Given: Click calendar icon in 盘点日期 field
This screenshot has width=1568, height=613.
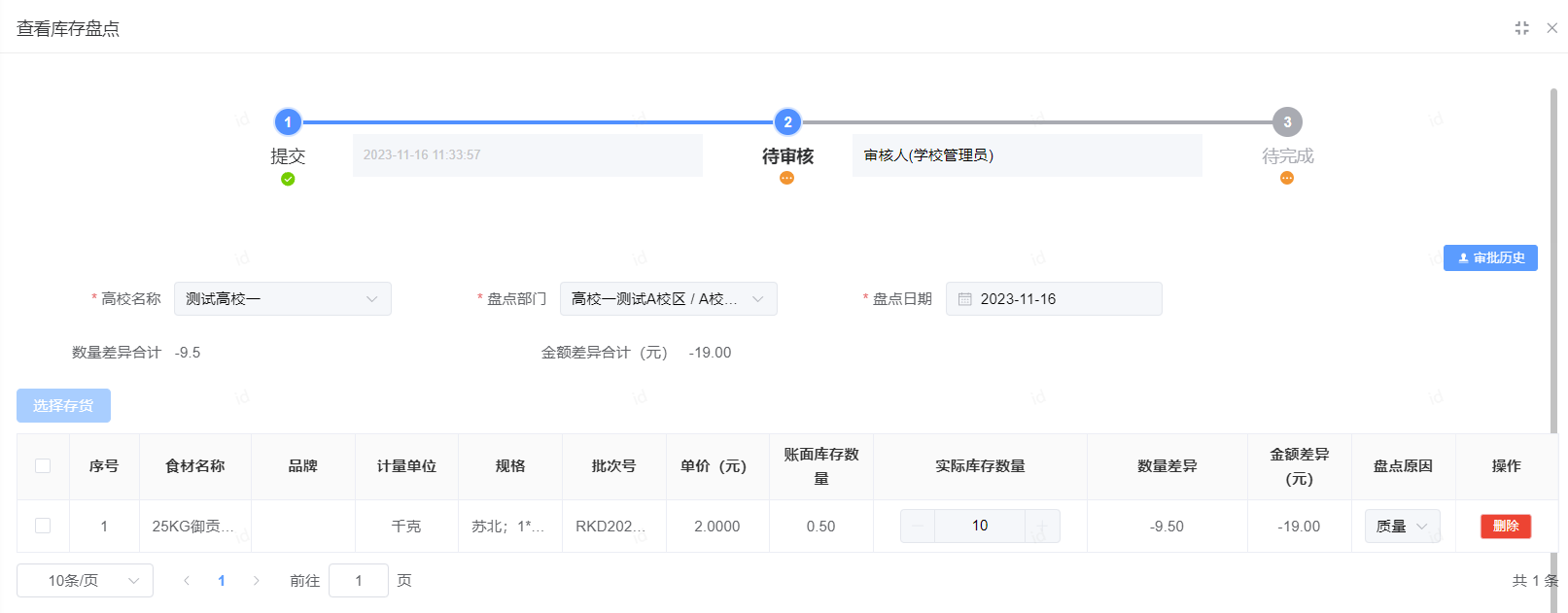Looking at the screenshot, I should click(965, 299).
